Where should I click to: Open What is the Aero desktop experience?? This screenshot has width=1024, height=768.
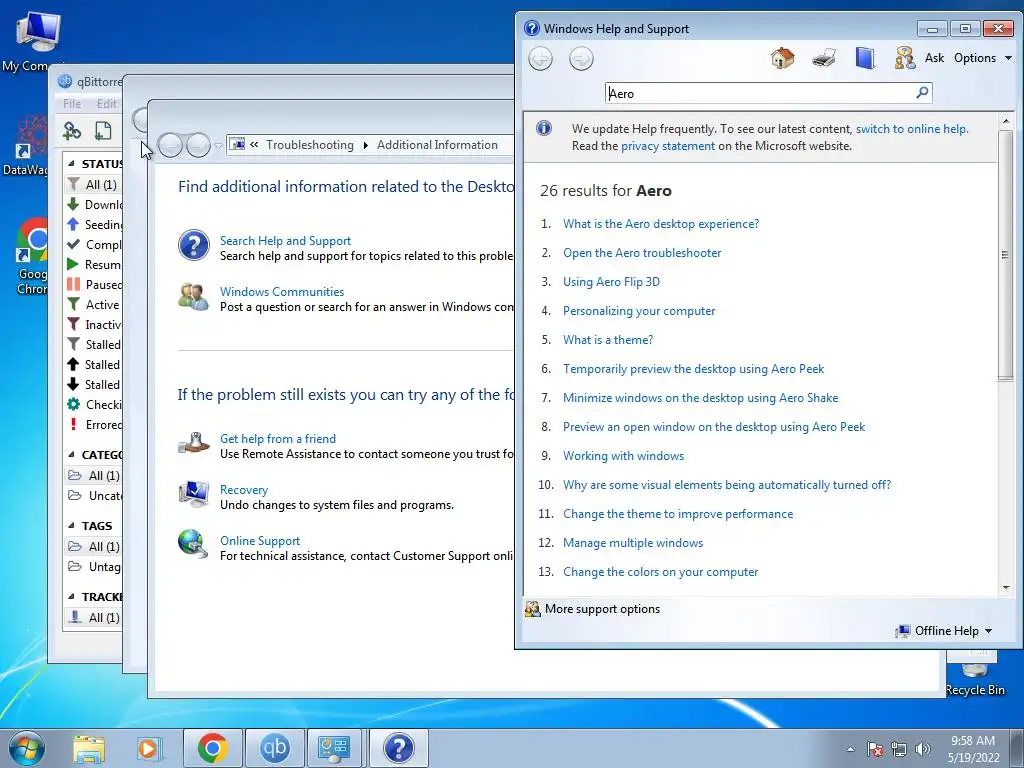(x=661, y=224)
